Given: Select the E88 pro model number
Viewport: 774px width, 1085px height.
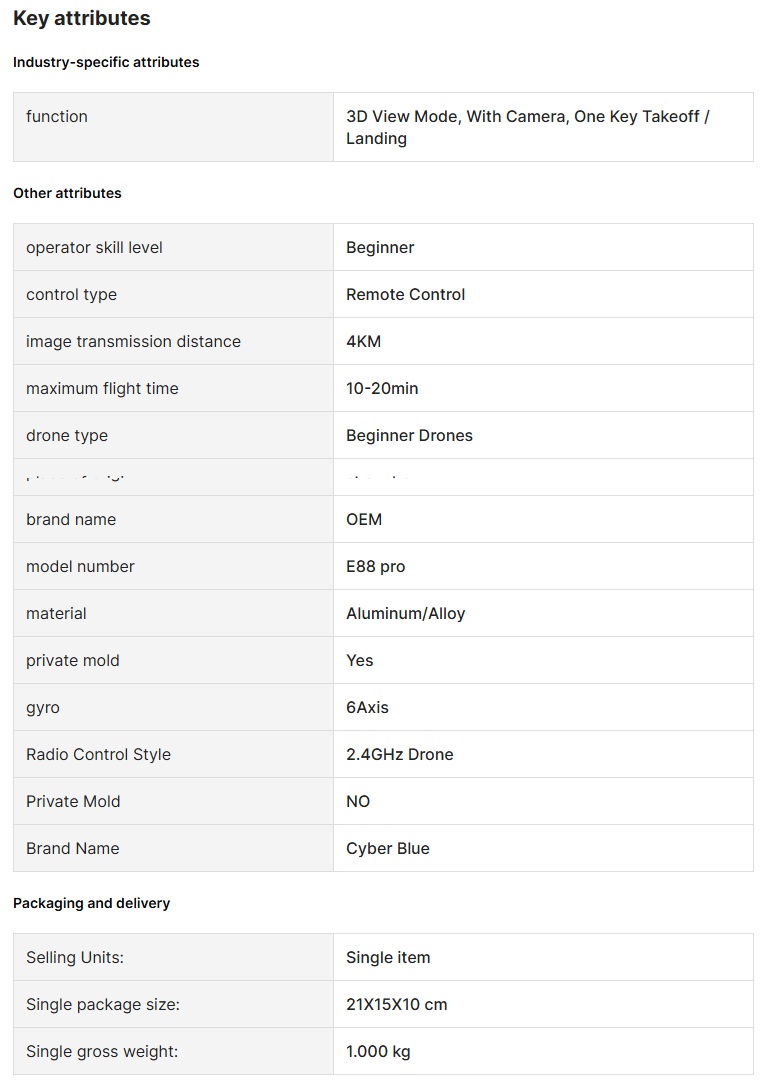Looking at the screenshot, I should pyautogui.click(x=375, y=566).
